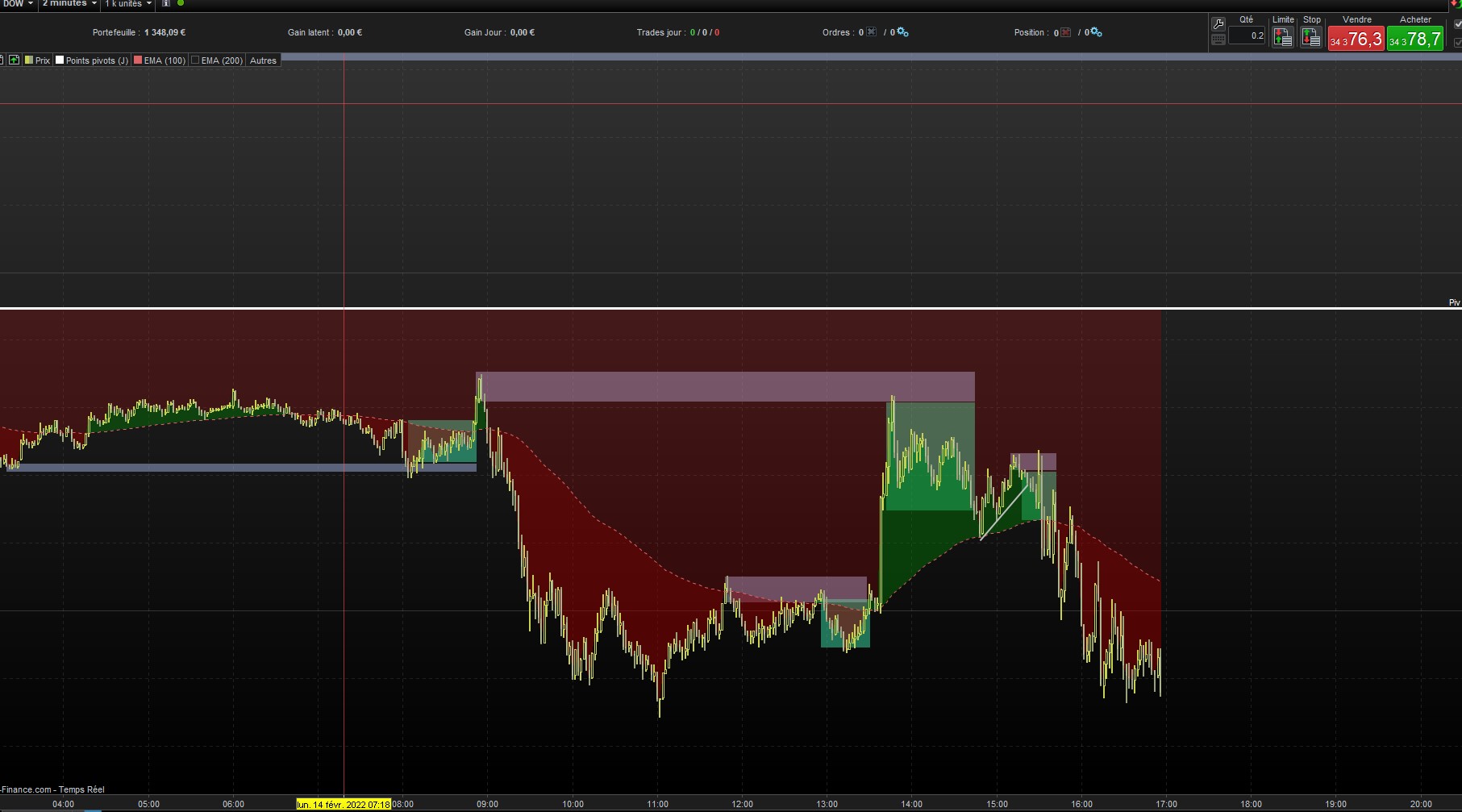
Task: Click the keyboard icon below the wrench
Action: click(x=1218, y=40)
